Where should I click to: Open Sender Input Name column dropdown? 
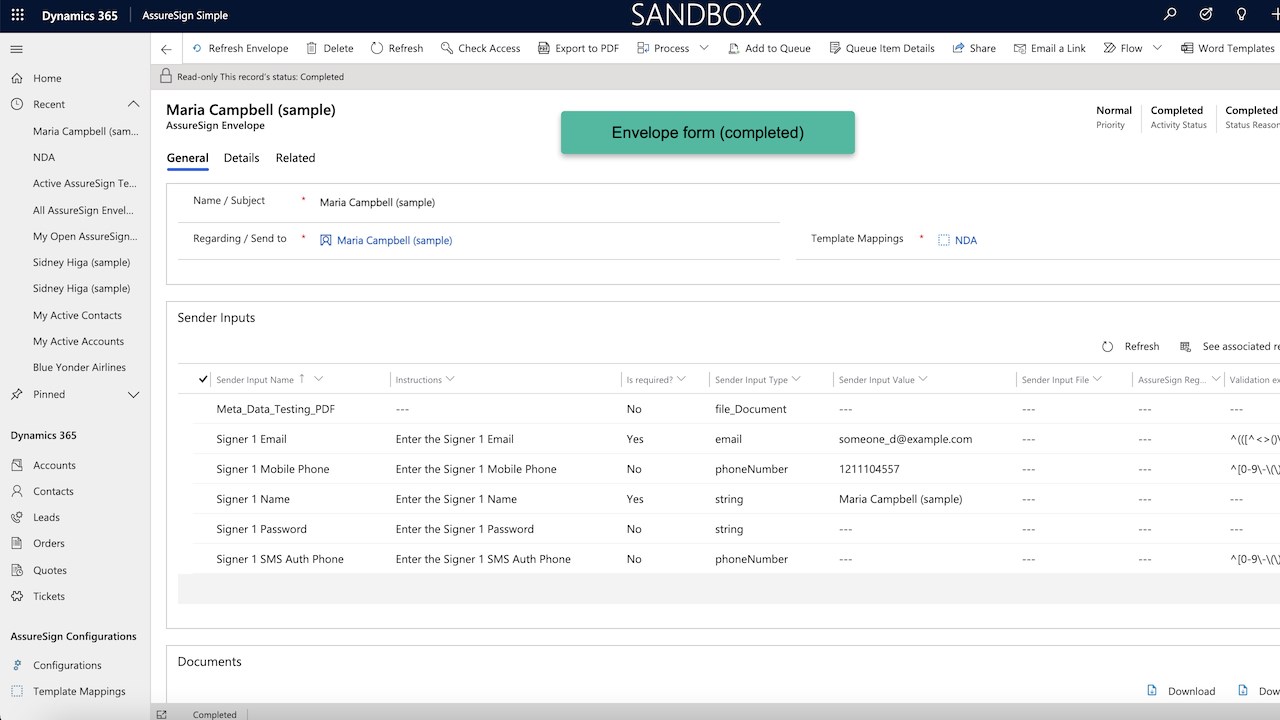point(319,379)
